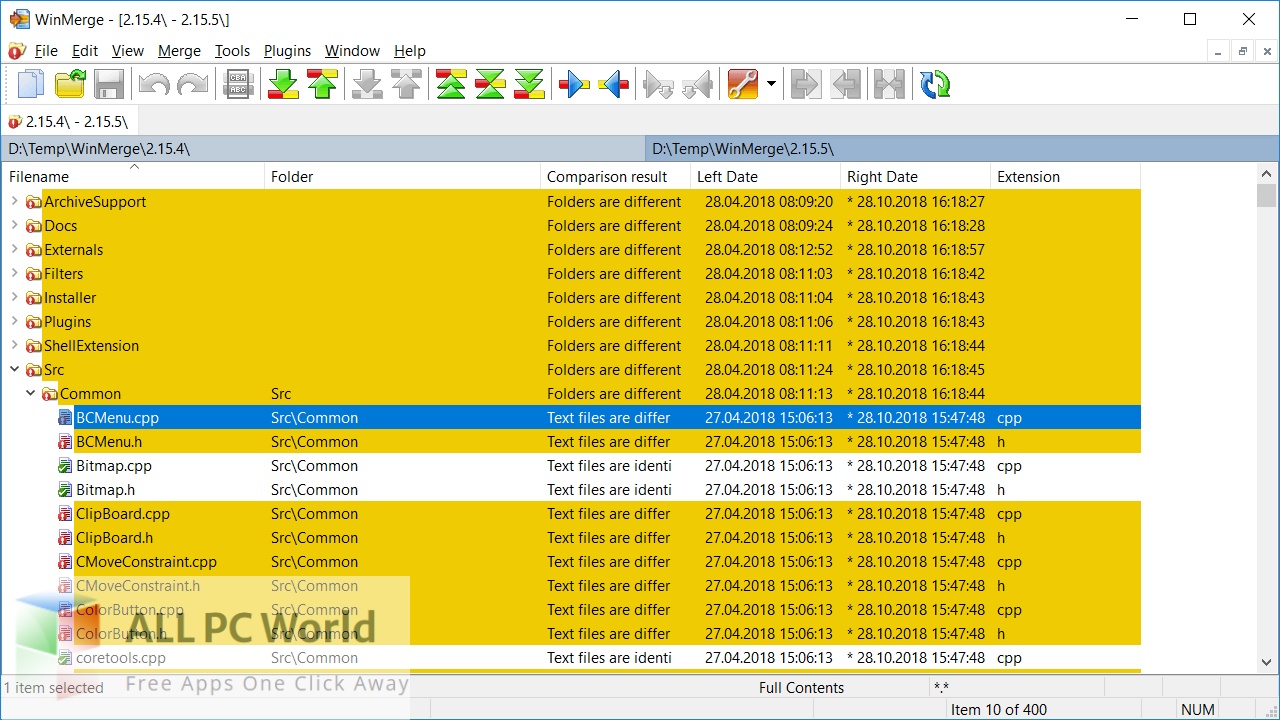Image resolution: width=1280 pixels, height=720 pixels.
Task: Click the Undo arrow icon
Action: coord(154,85)
